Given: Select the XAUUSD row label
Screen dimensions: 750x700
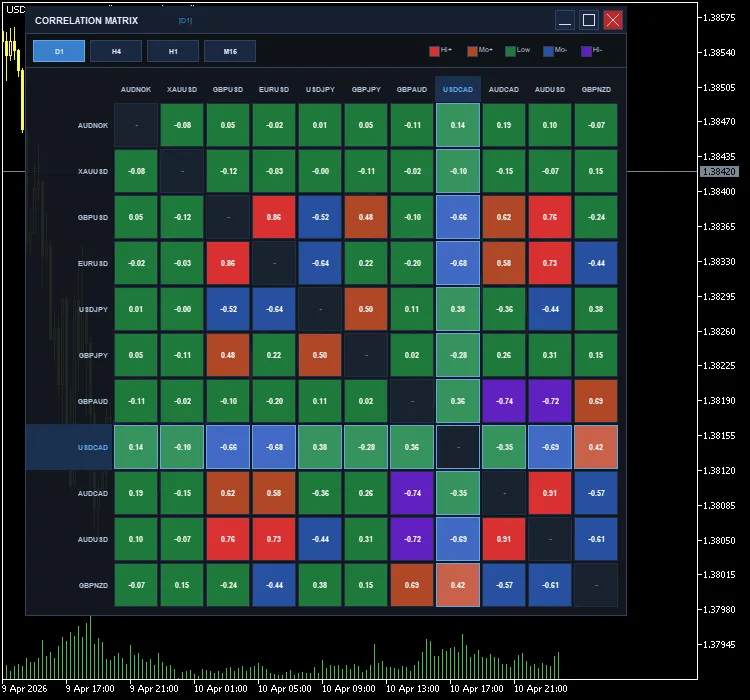Looking at the screenshot, I should click(x=93, y=171).
